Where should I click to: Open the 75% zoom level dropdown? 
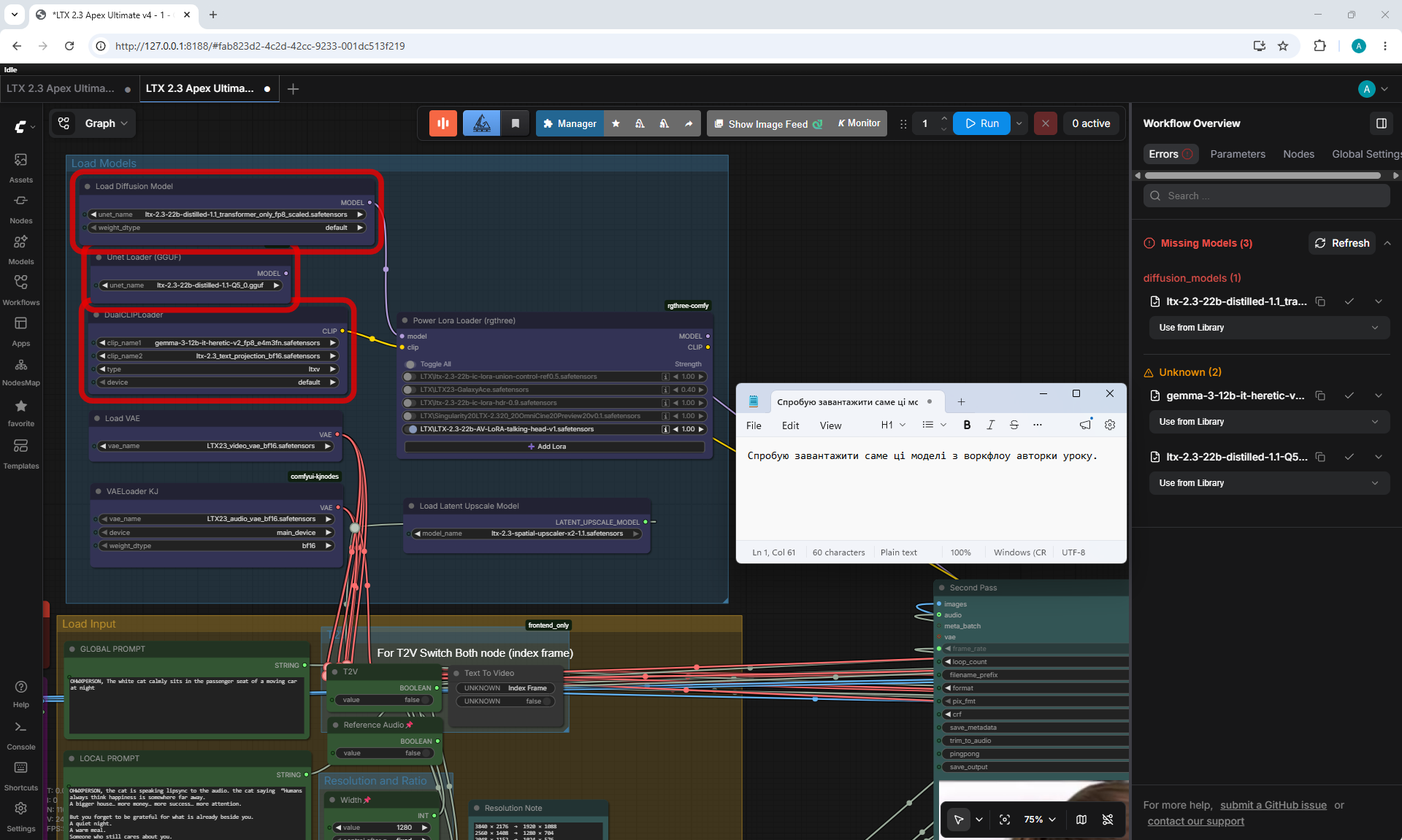1040,820
